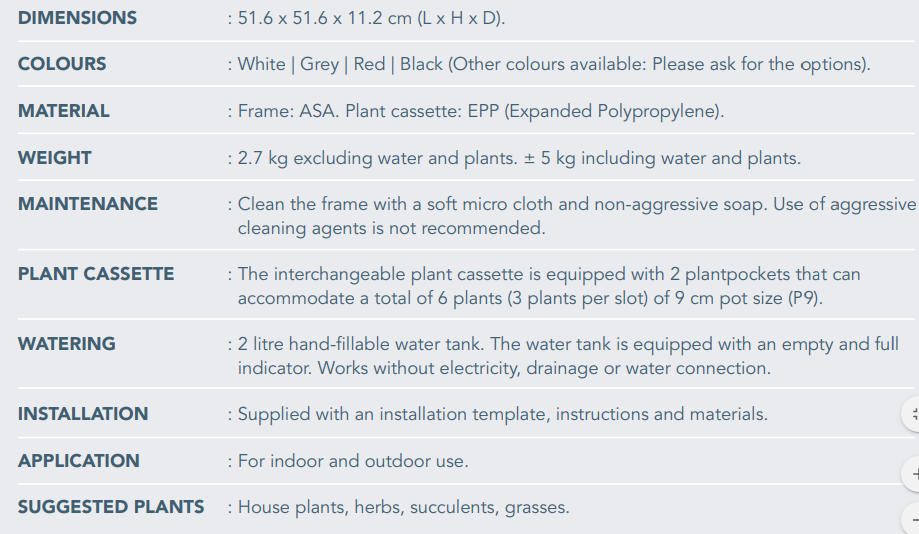Screen dimensions: 919x534
Task: Select the COLOURS heading
Action: (62, 64)
